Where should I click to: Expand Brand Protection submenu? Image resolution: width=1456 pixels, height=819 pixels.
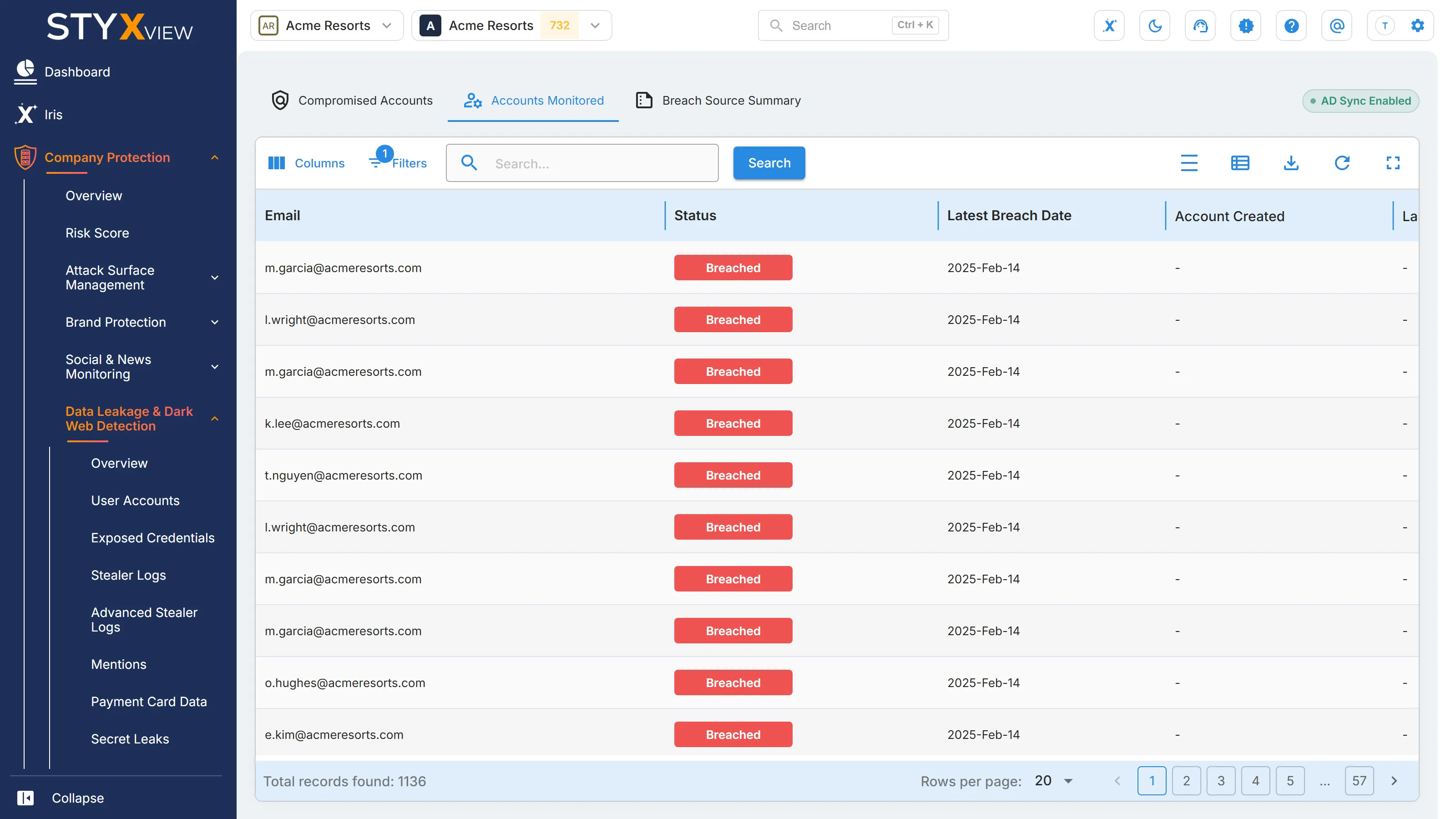tap(215, 322)
